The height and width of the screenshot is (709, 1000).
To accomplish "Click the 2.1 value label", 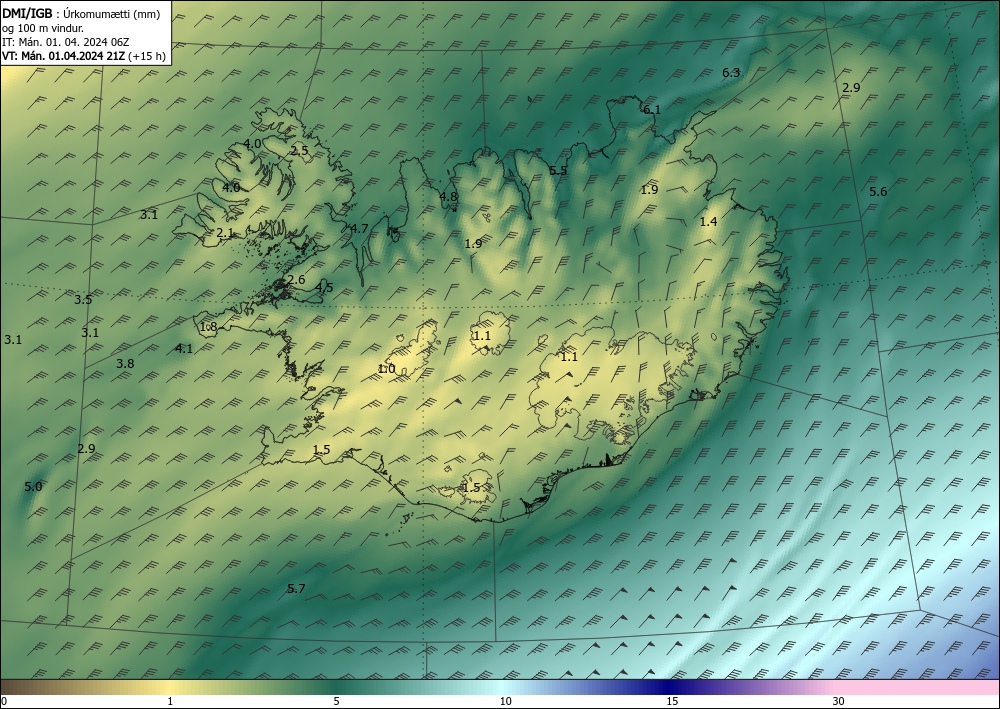I will [225, 233].
